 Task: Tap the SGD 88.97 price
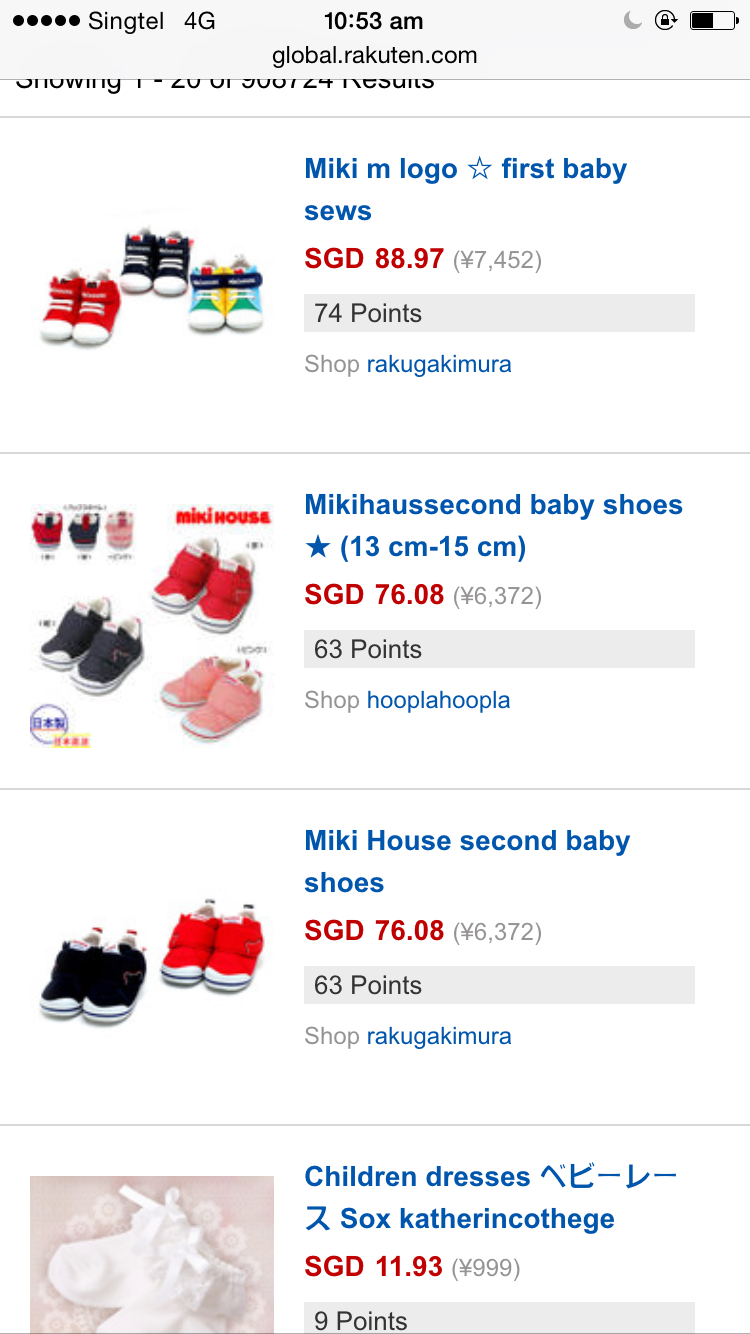(x=374, y=259)
